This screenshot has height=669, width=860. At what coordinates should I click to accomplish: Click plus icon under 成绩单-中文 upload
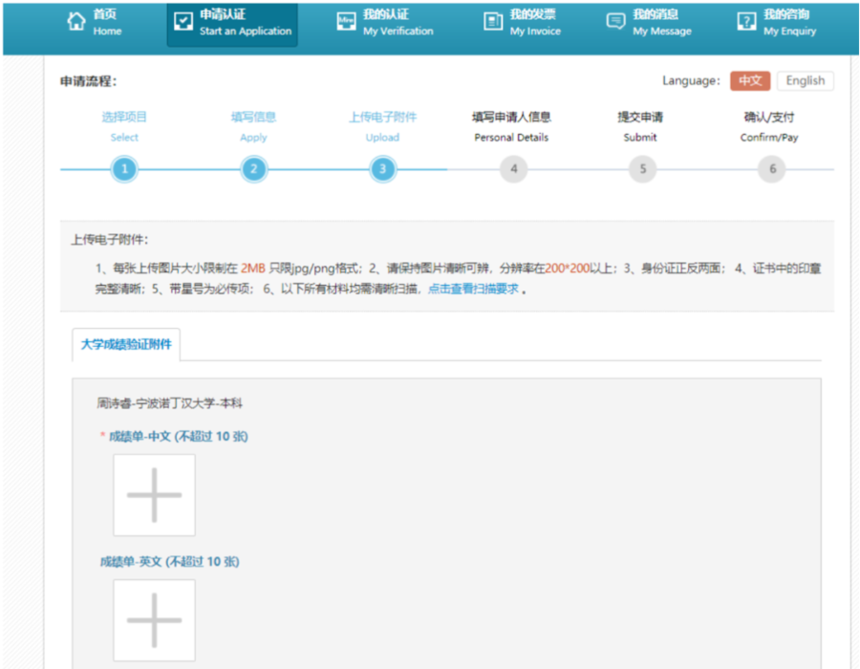(x=154, y=495)
